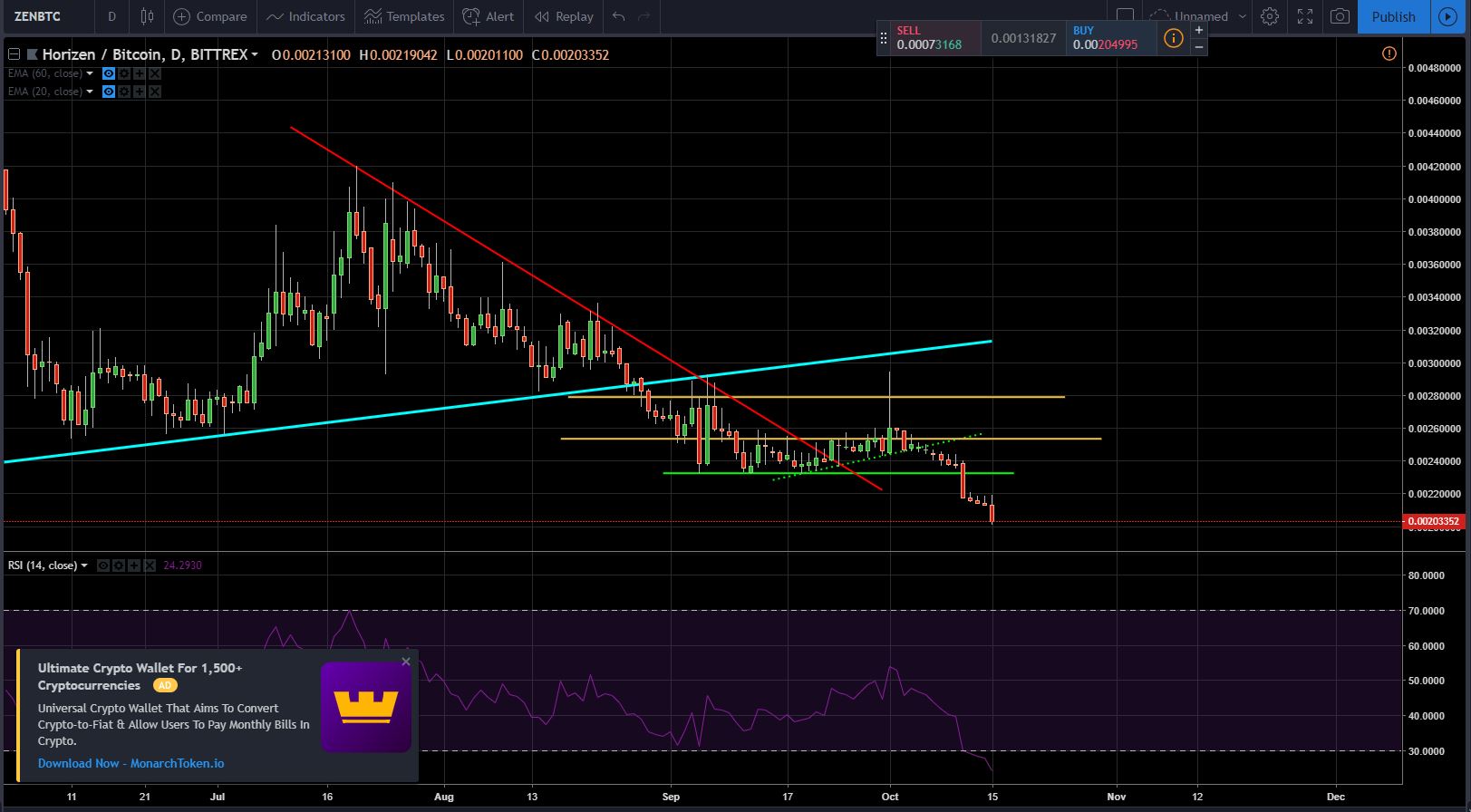Expand EMA (20, close) options arrow
The height and width of the screenshot is (812, 1471).
coord(90,92)
